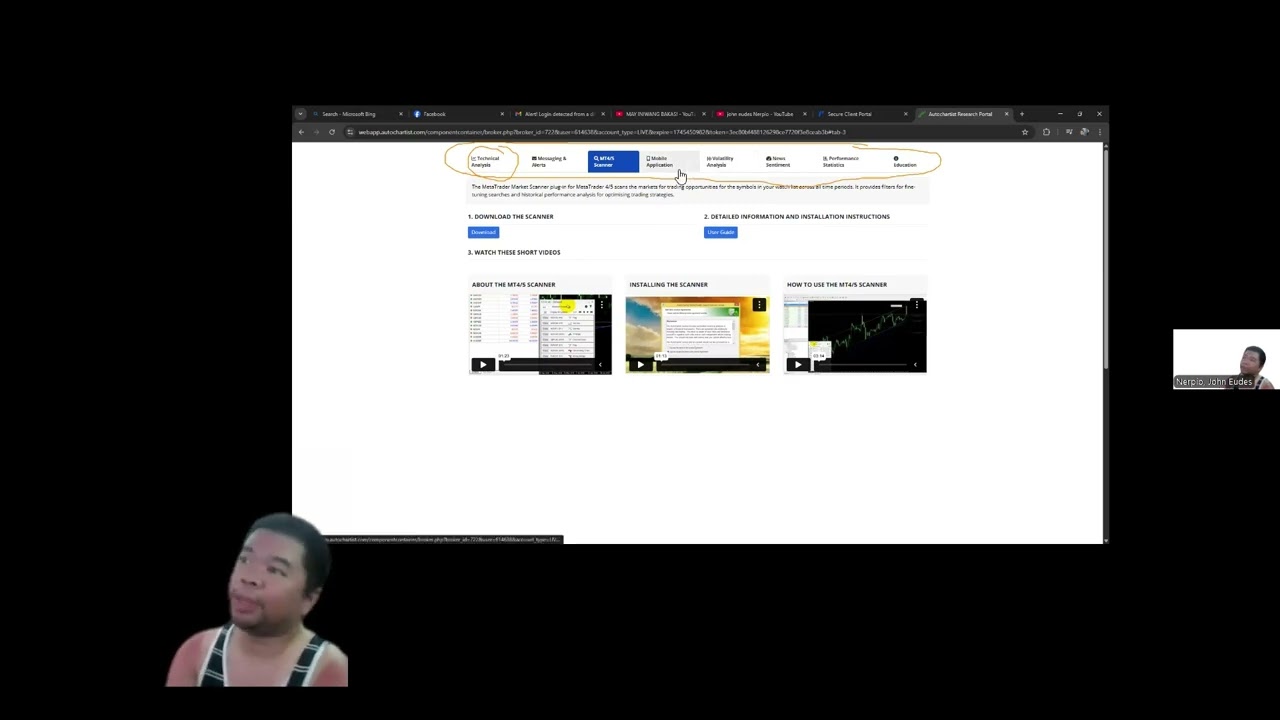The width and height of the screenshot is (1280, 720).
Task: Expand controls arrow on About the MT4/5 Scanner video
Action: pos(601,365)
